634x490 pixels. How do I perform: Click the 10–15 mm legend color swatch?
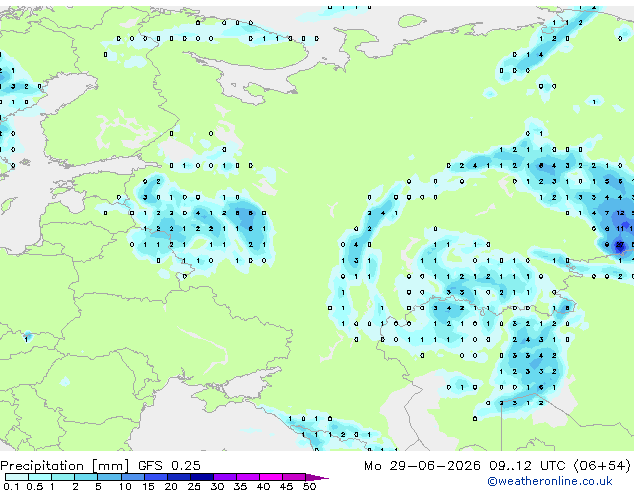133,477
